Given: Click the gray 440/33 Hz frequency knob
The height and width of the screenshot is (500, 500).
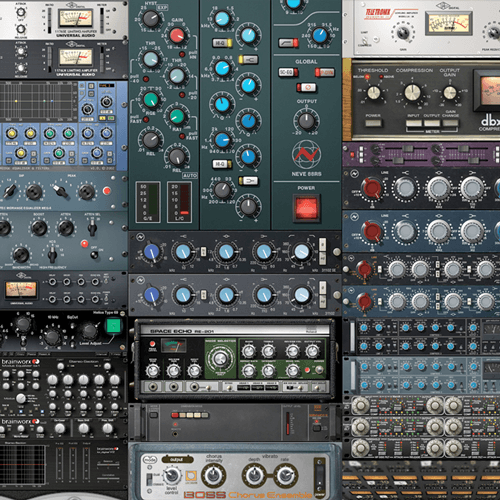Looking at the screenshot, I should point(222,190).
